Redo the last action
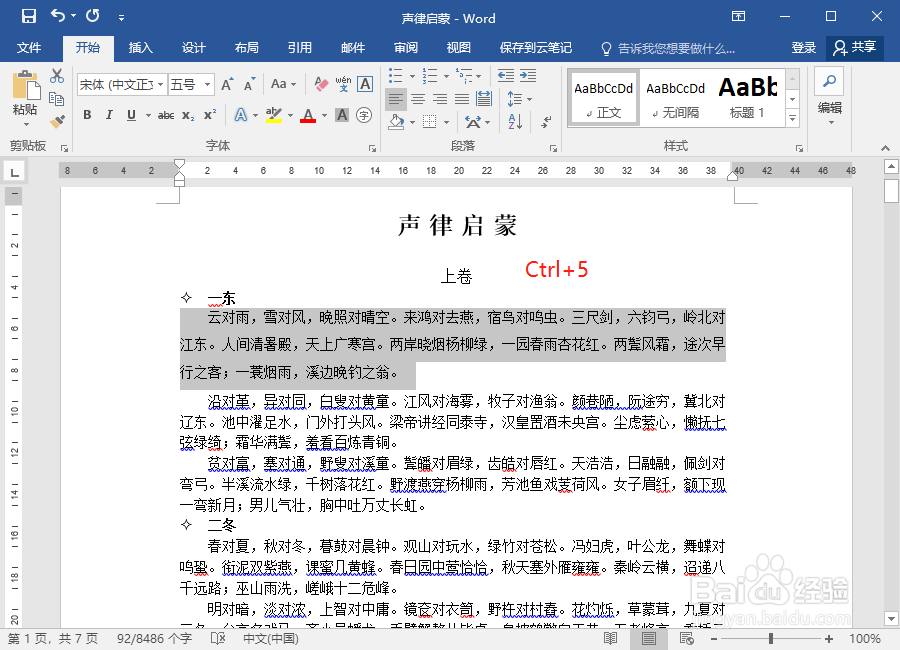Image resolution: width=900 pixels, height=650 pixels. [92, 16]
